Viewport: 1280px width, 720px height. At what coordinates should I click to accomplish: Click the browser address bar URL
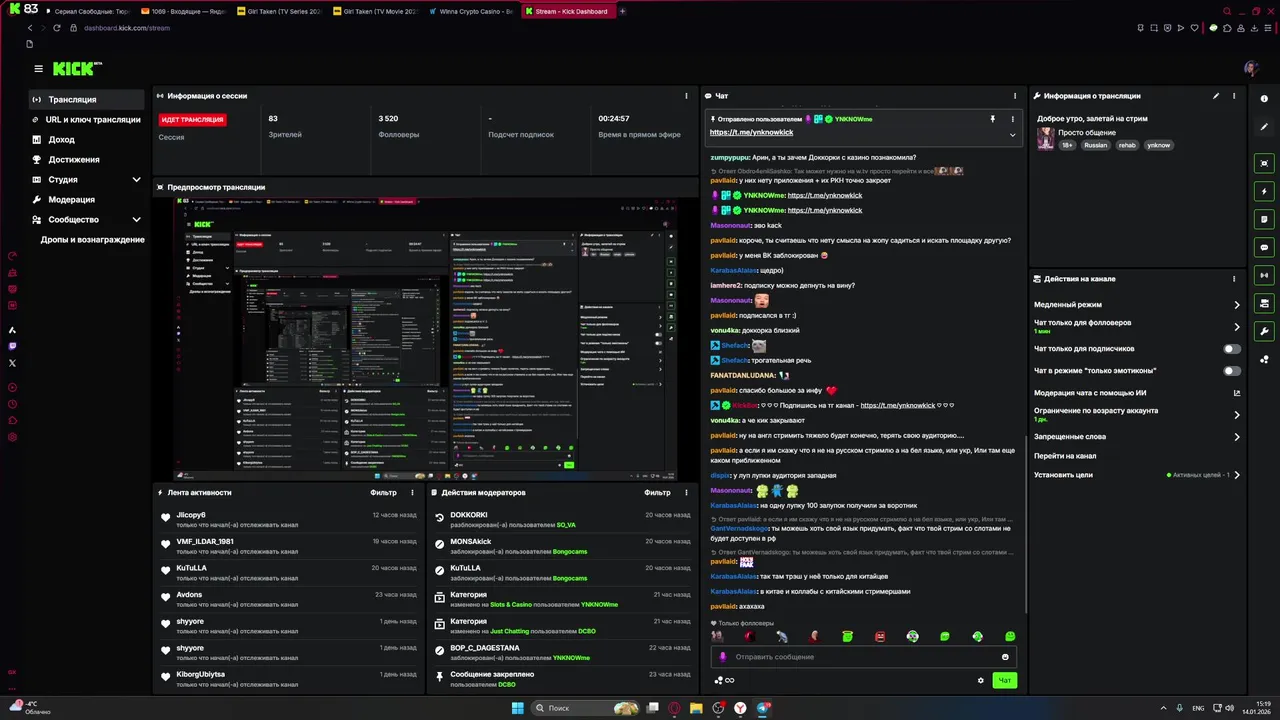[127, 28]
